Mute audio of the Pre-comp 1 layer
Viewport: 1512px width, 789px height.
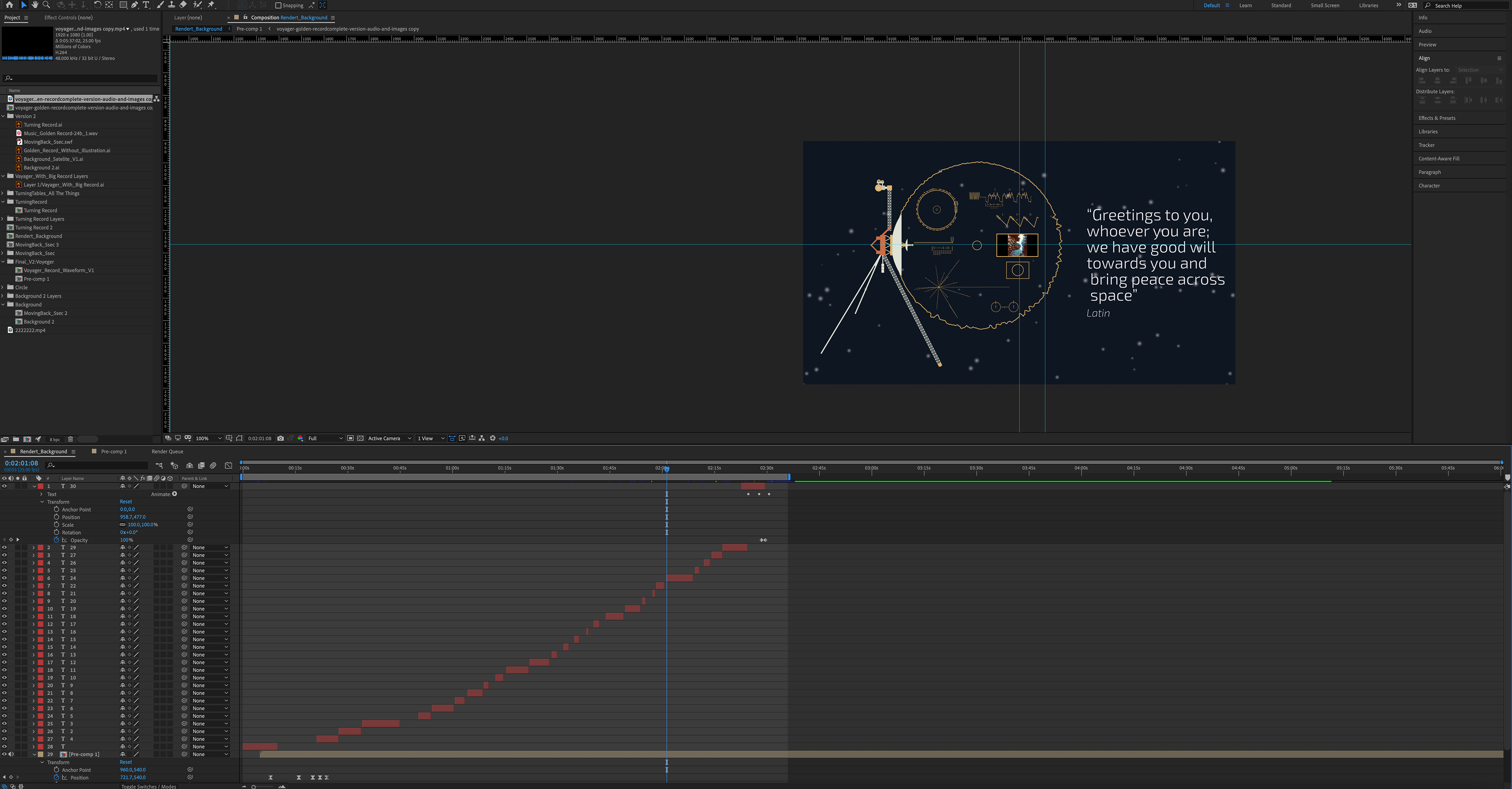[11, 754]
